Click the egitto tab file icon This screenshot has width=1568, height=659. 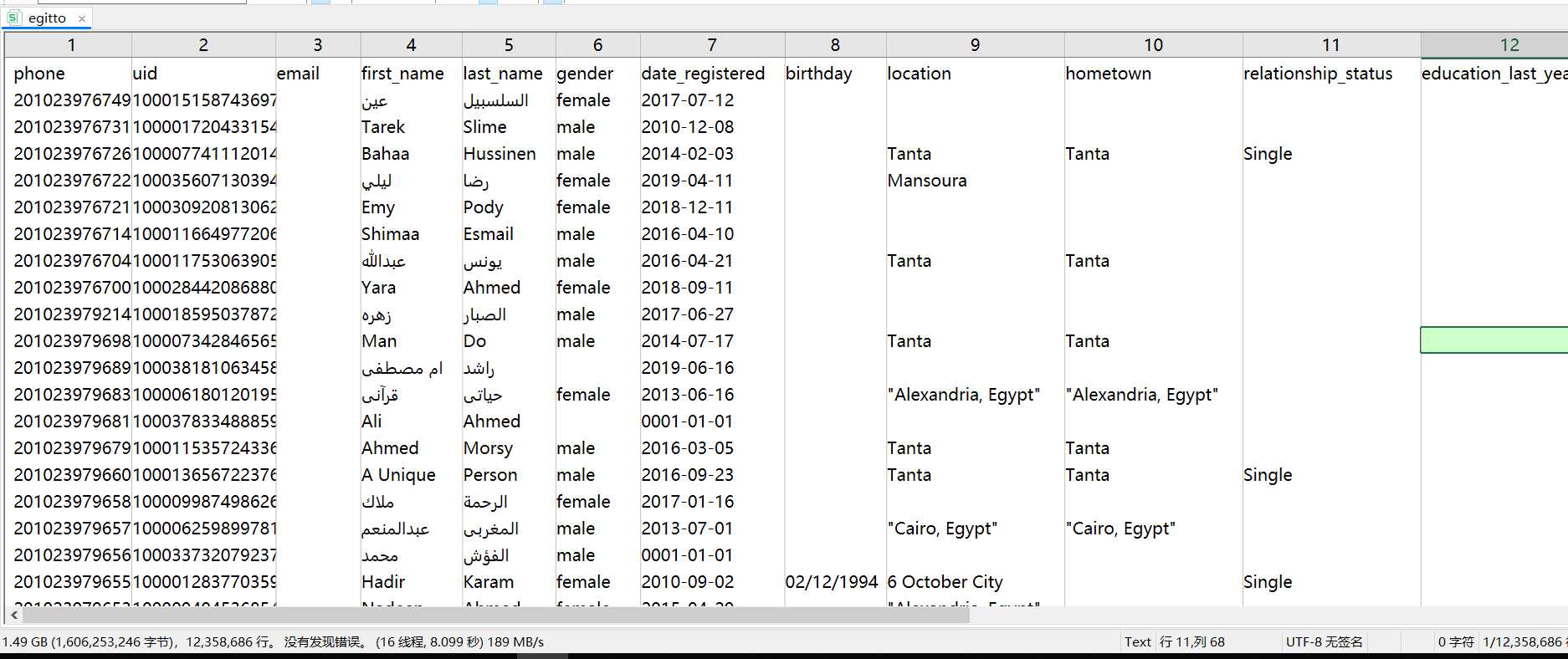pyautogui.click(x=13, y=18)
